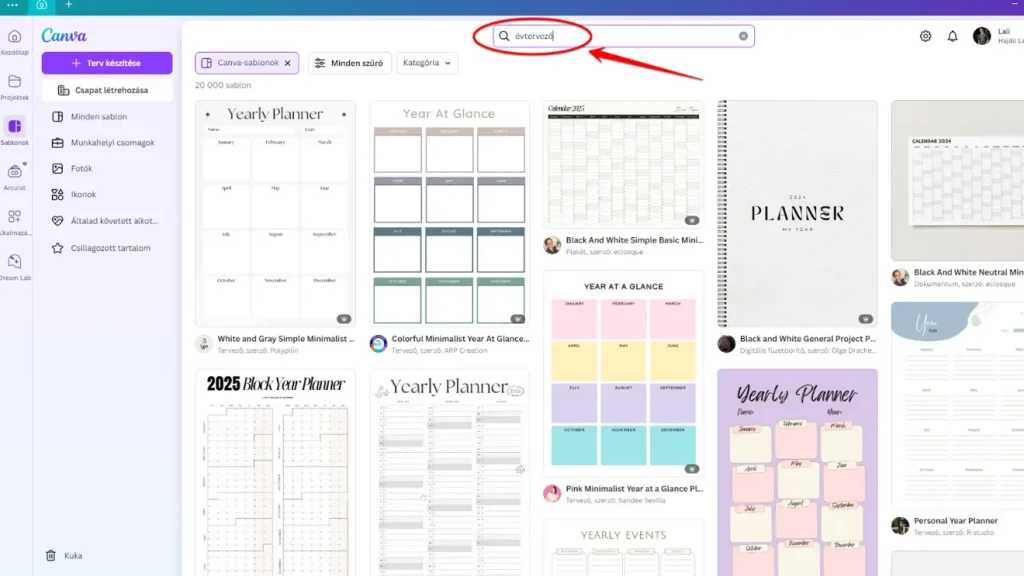1024x576 pixels.
Task: Open the Minden szűrő filters button
Action: pyautogui.click(x=349, y=63)
